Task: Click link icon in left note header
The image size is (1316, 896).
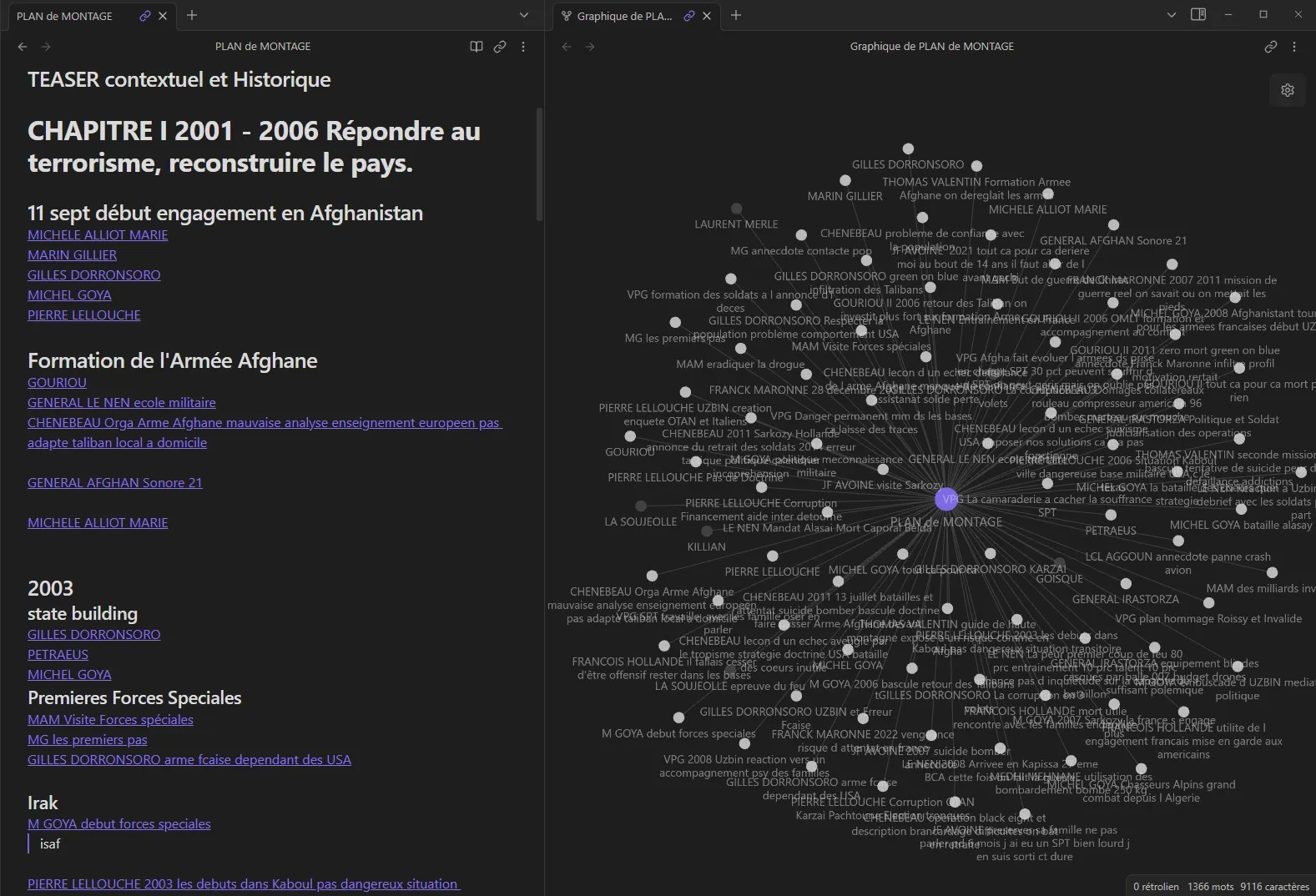Action: [500, 47]
